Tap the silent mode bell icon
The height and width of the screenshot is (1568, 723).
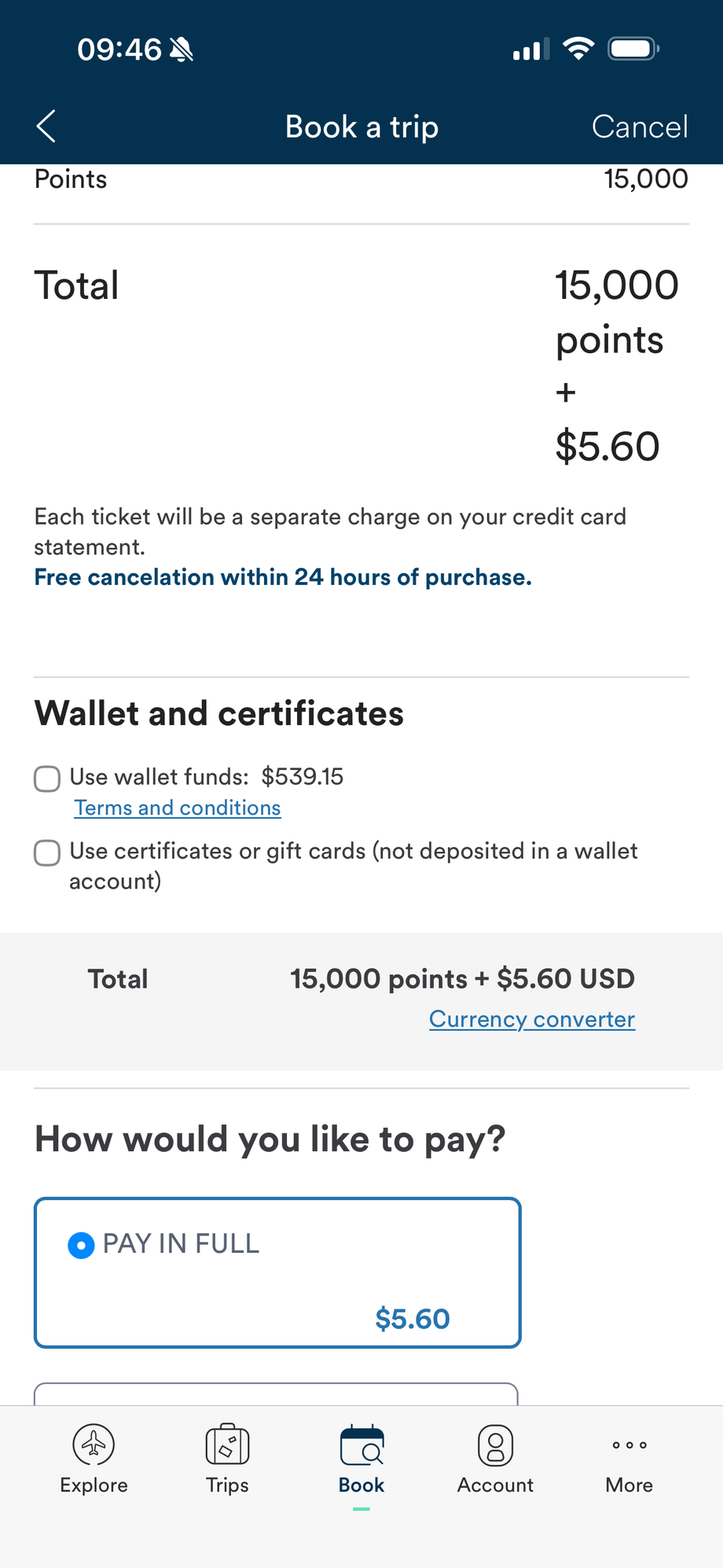pos(182,50)
